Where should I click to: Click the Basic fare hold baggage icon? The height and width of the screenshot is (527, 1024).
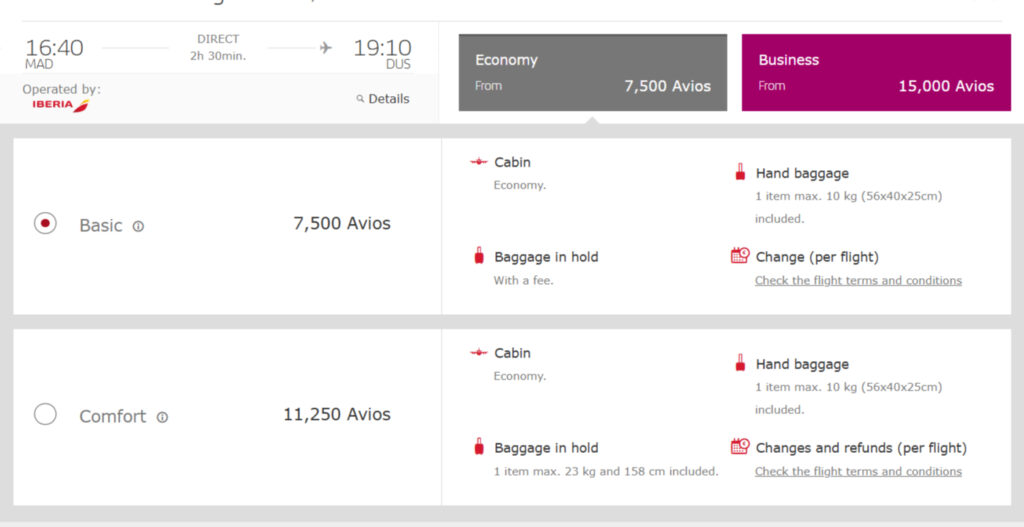pyautogui.click(x=479, y=256)
